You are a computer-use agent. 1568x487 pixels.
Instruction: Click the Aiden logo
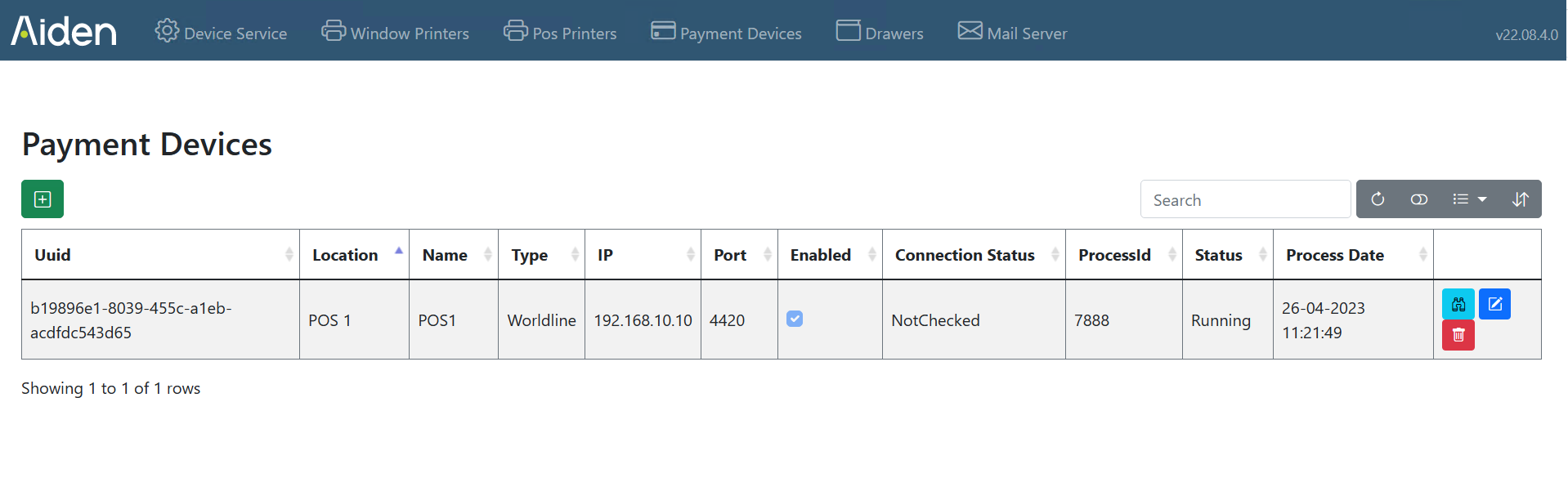point(64,31)
